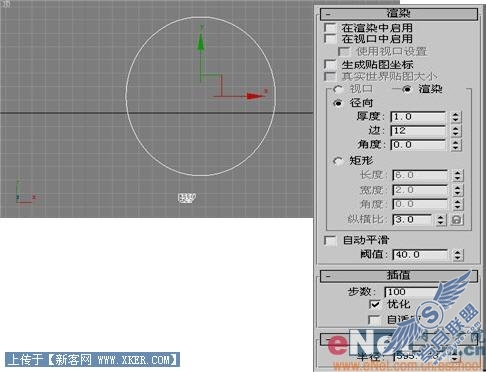Click the 阈值 spinner arrows
Screen dimensions: 486x372
tap(457, 255)
